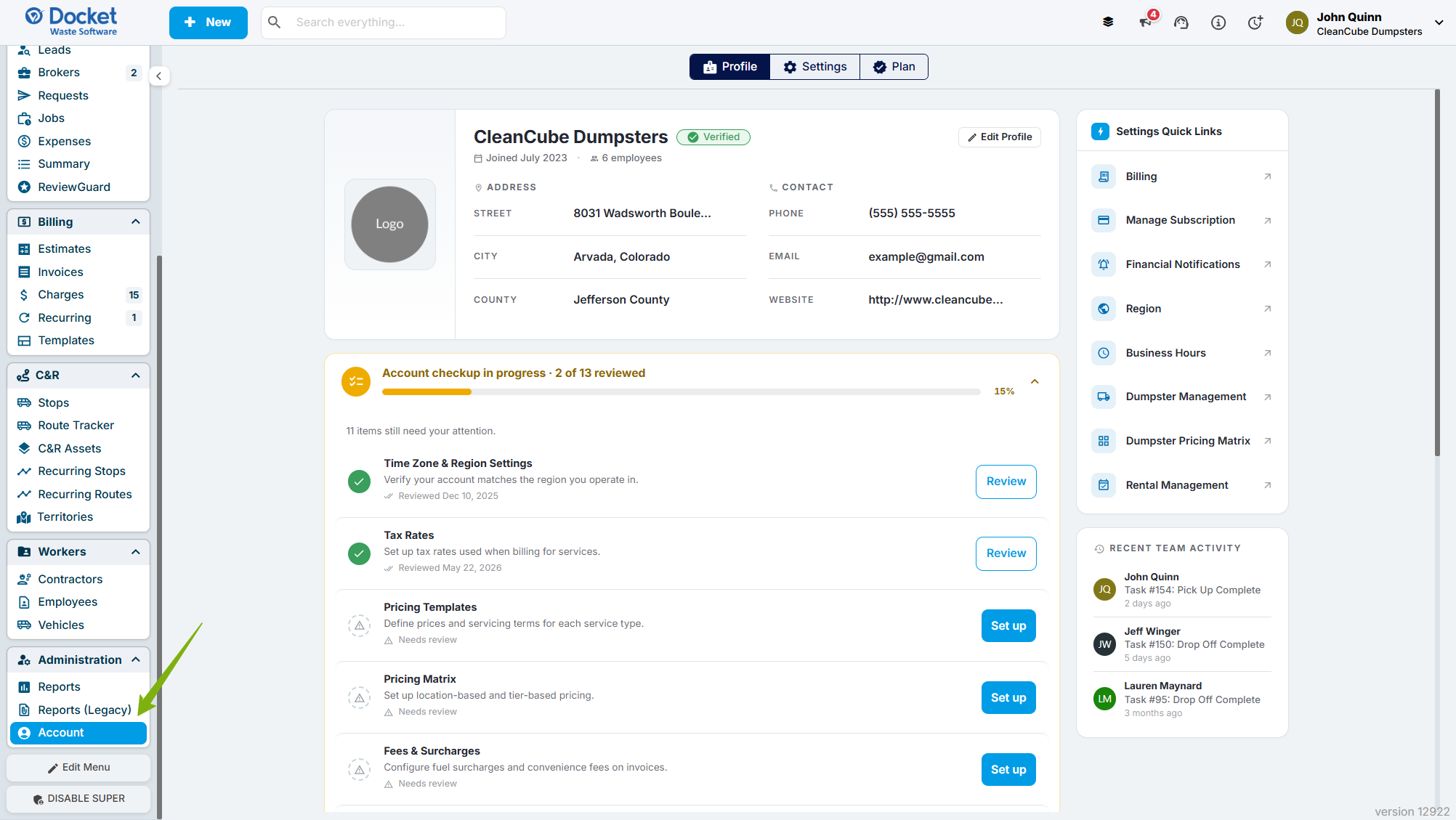Click the Verified badge
Viewport: 1456px width, 820px height.
tap(713, 137)
